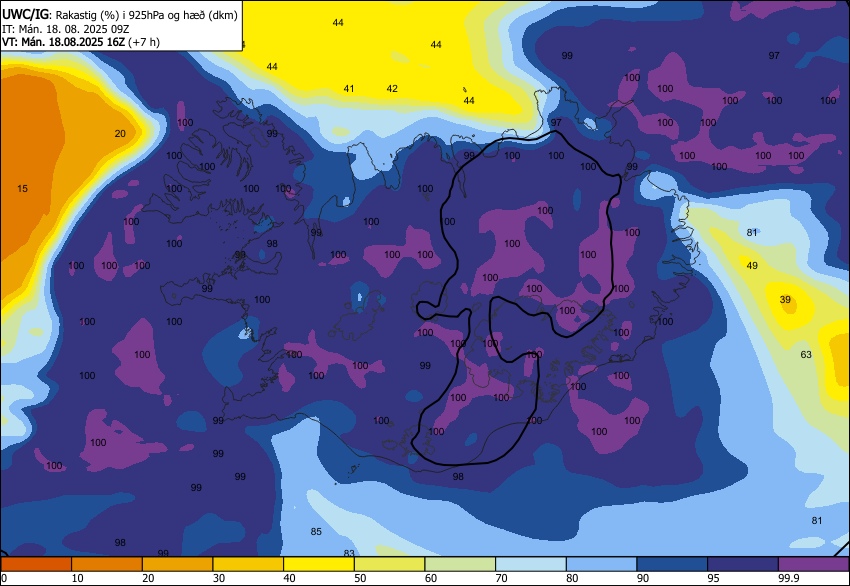The width and height of the screenshot is (850, 586).
Task: Click the legend tick label '90'
Action: [x=643, y=578]
